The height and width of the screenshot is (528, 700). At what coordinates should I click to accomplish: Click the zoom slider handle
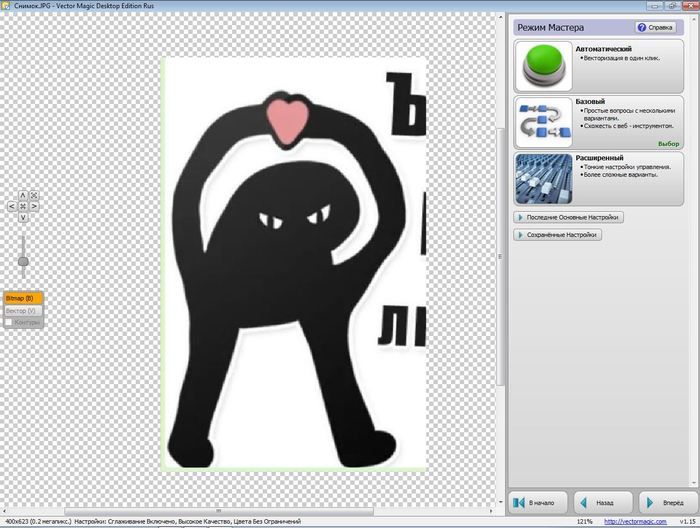23,261
